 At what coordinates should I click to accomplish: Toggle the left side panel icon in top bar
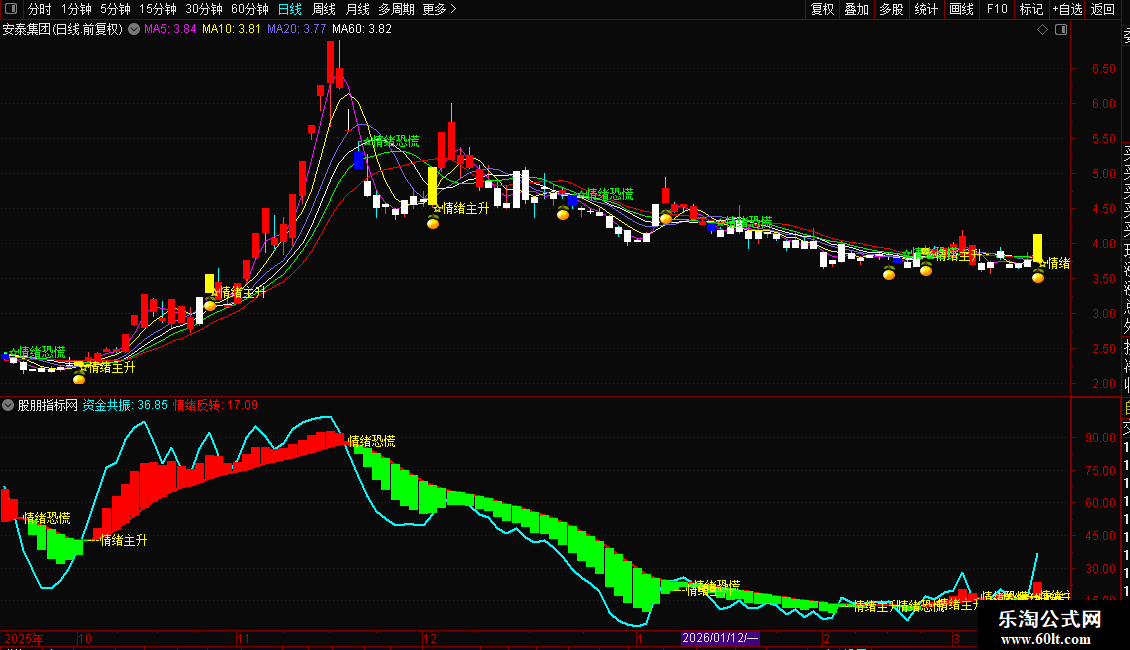(x=11, y=9)
